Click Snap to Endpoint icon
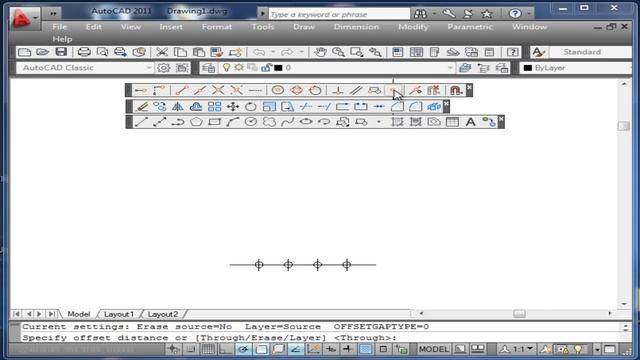This screenshot has height=360, width=640. (x=182, y=90)
